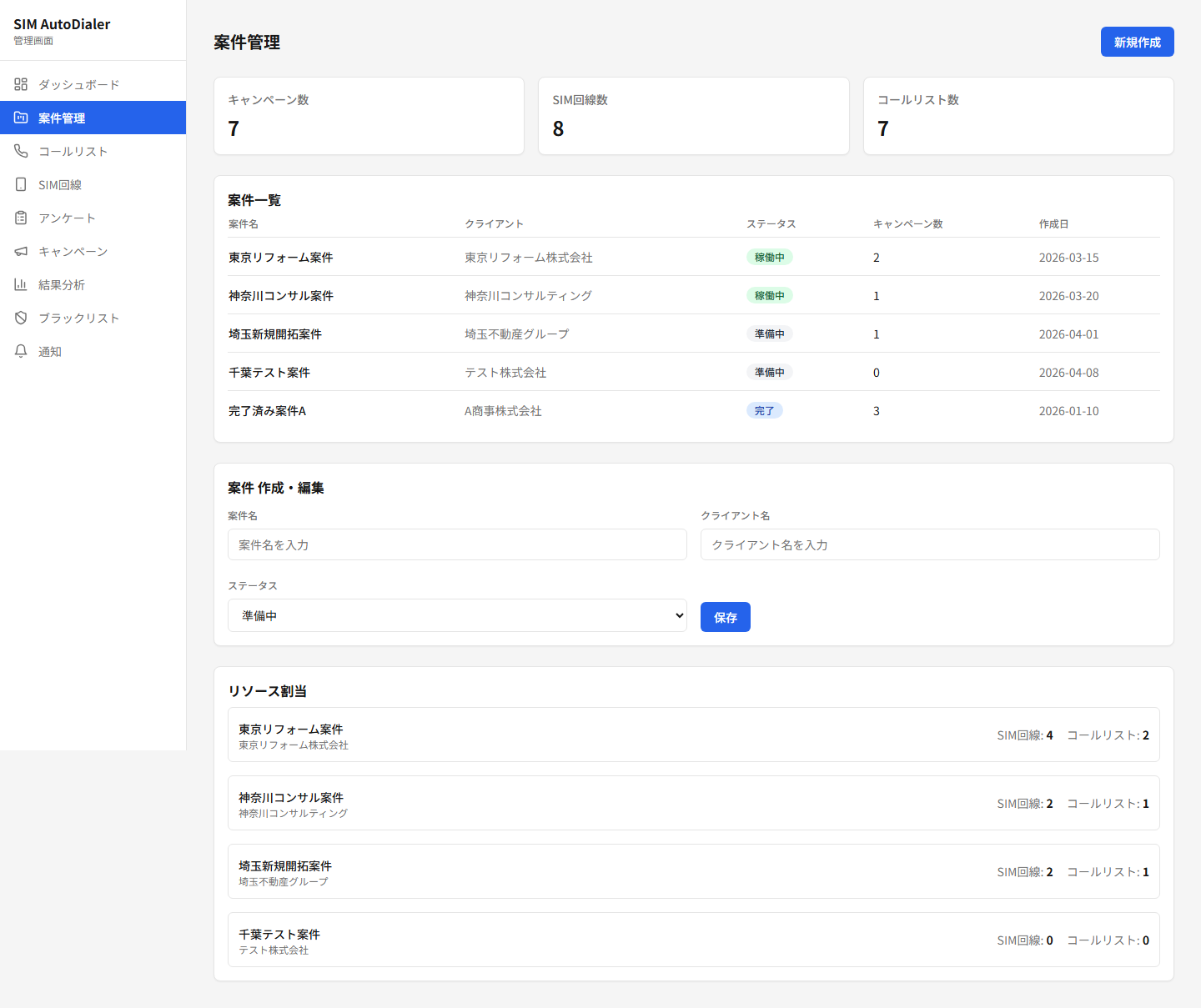1201x1008 pixels.
Task: Click the 稼働中 badge for 神奈川コンサル案件
Action: click(x=769, y=295)
